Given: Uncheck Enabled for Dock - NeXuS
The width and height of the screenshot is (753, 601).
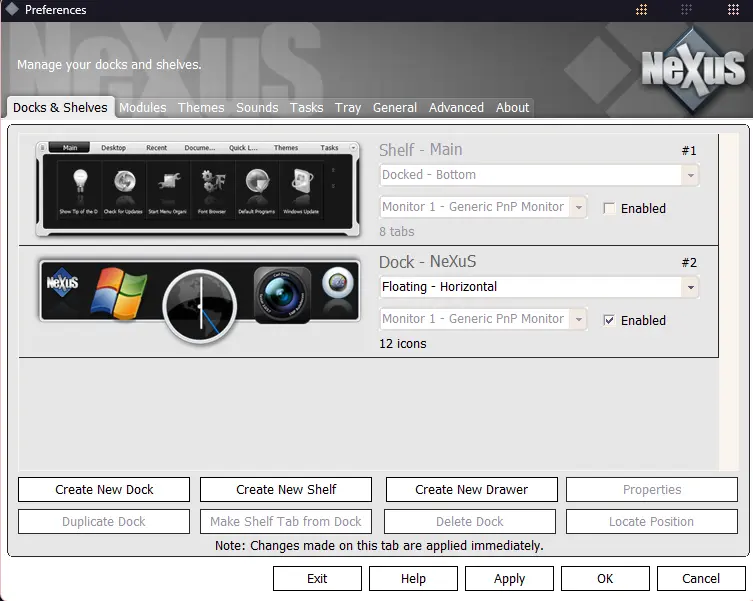Looking at the screenshot, I should coord(609,320).
